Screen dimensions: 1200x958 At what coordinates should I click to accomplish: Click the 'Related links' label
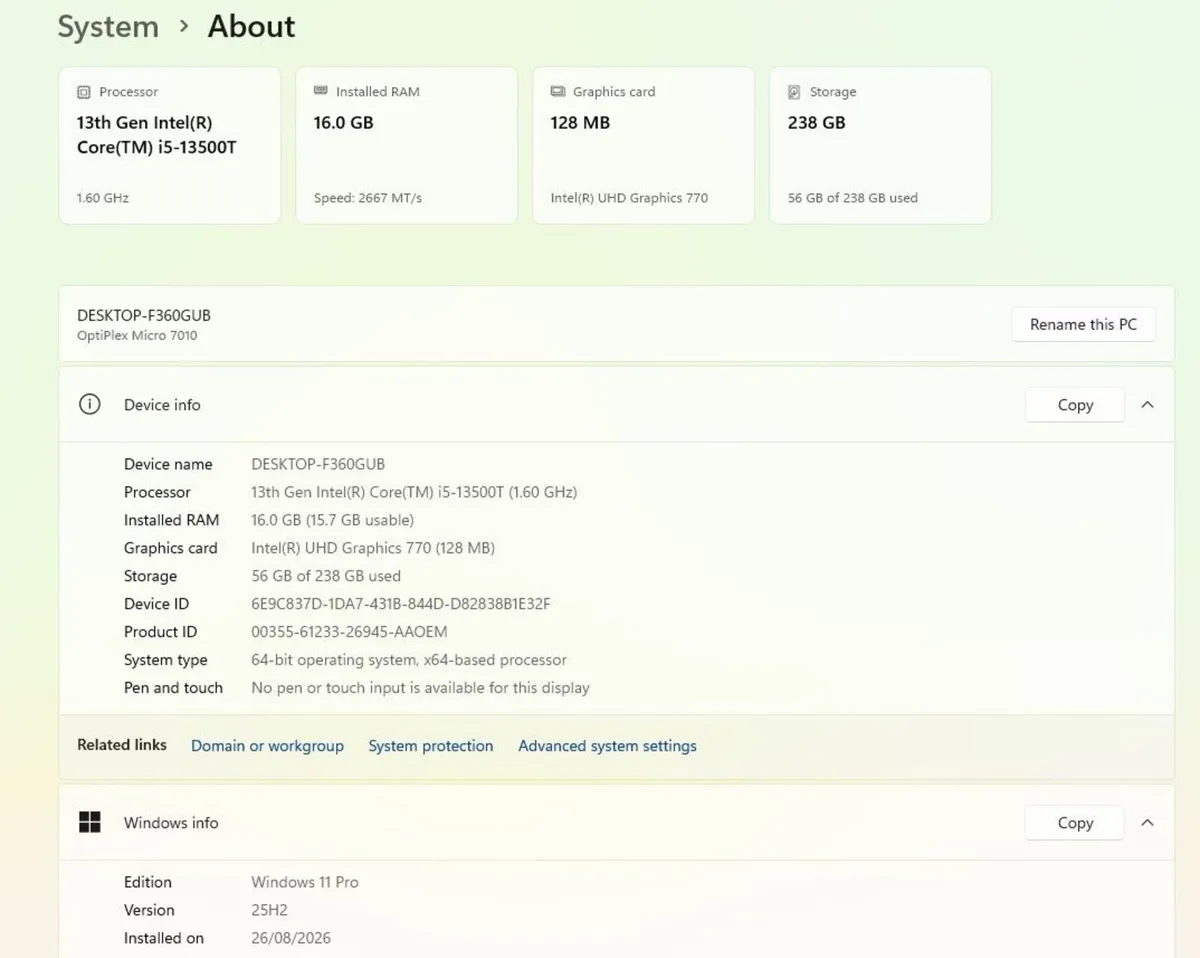122,745
